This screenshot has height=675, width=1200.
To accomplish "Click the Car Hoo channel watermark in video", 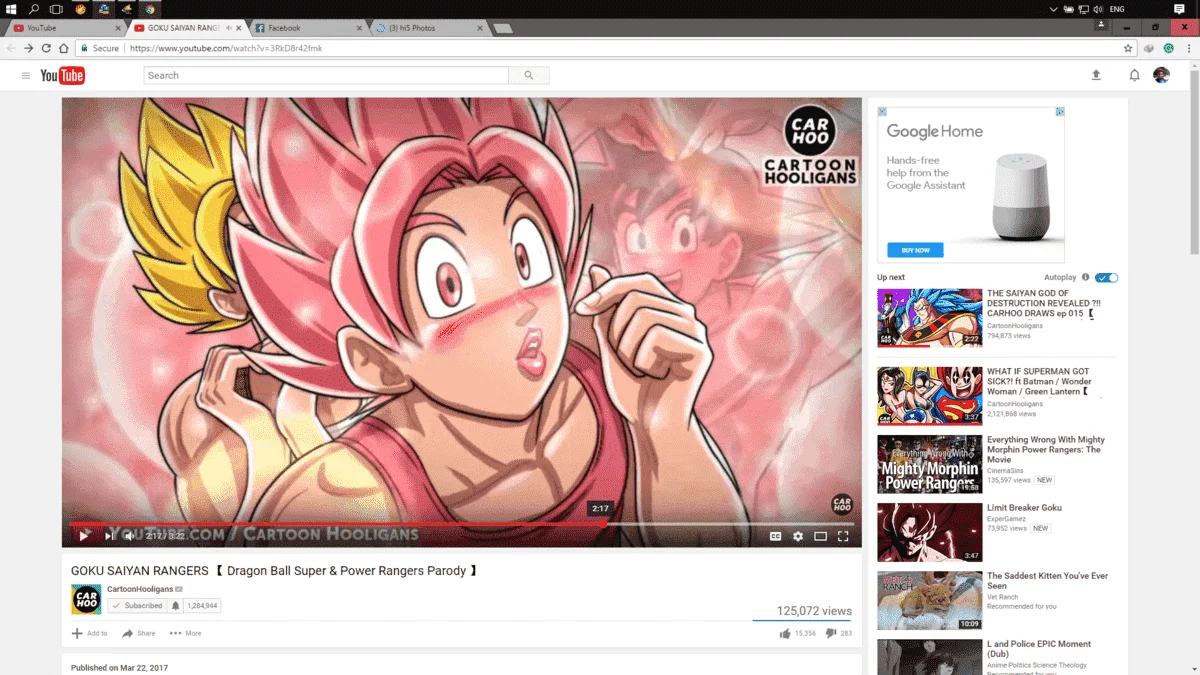I will (842, 504).
